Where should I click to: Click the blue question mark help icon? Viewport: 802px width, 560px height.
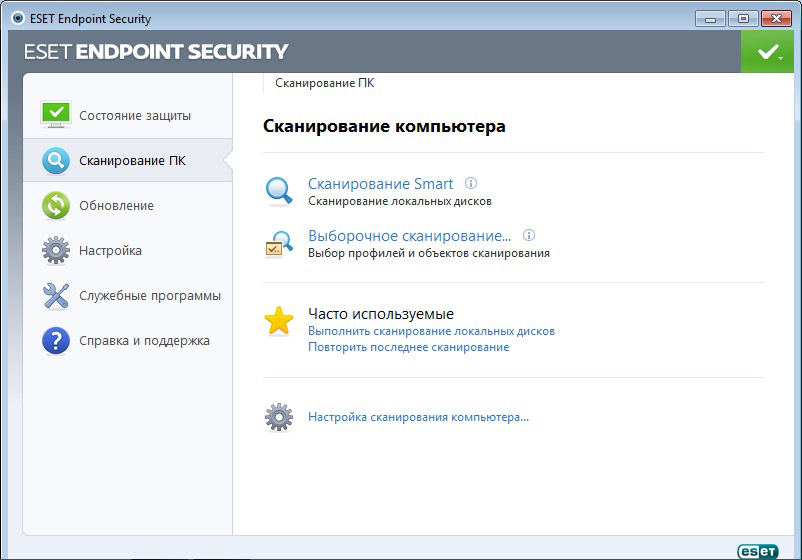click(56, 341)
